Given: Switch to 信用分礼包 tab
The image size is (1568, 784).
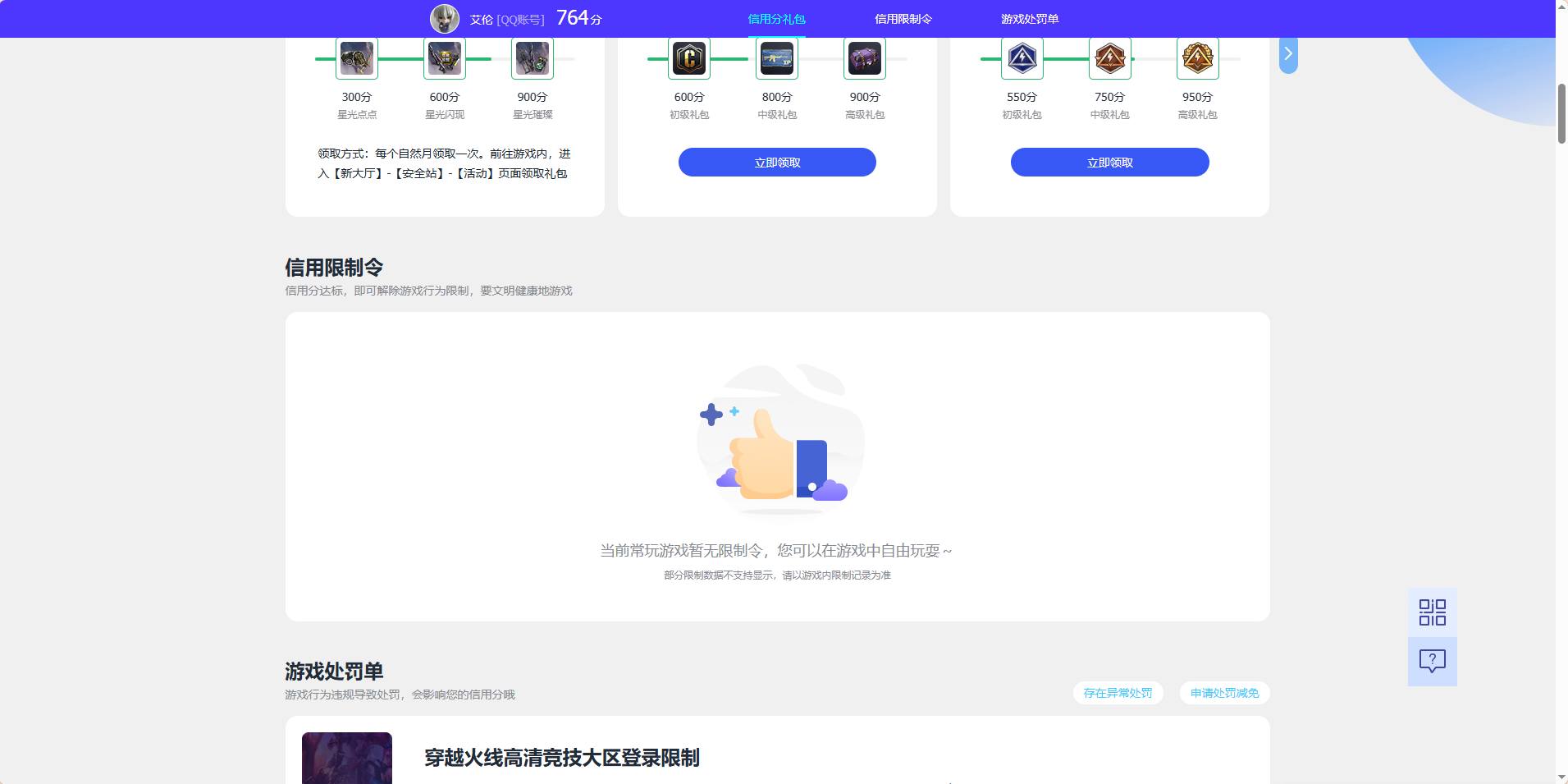Looking at the screenshot, I should [776, 19].
